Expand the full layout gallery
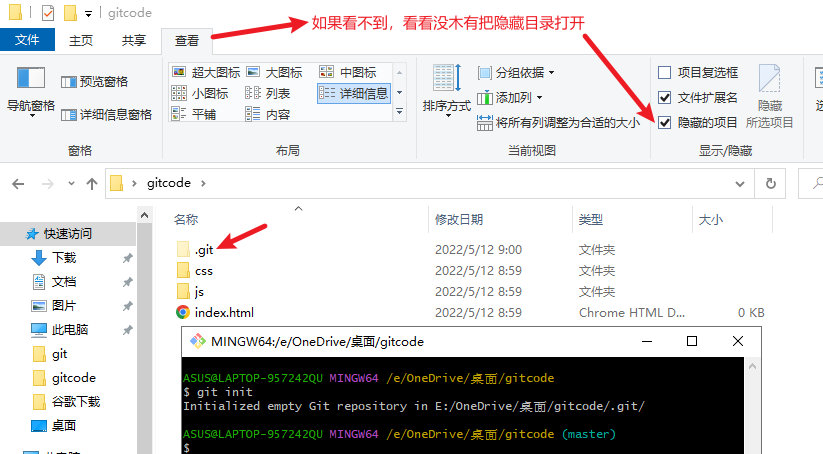This screenshot has width=823, height=454. (x=399, y=111)
